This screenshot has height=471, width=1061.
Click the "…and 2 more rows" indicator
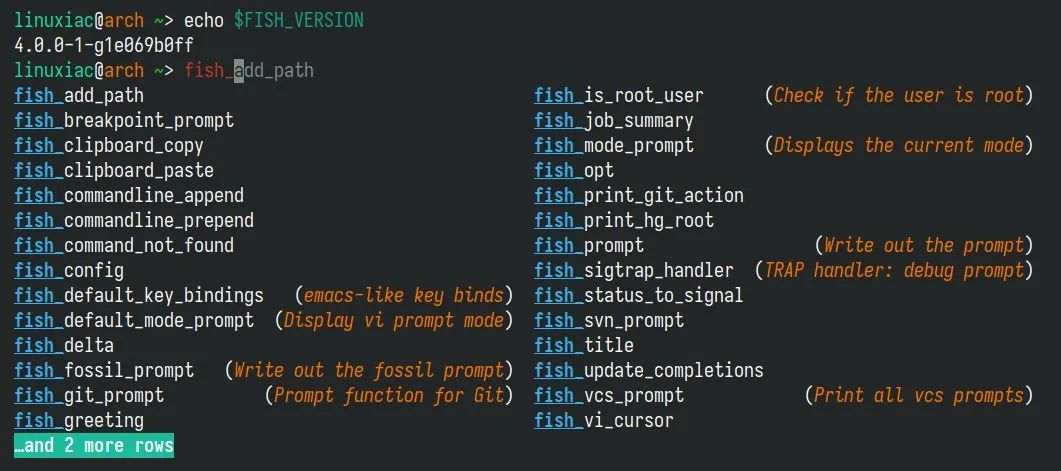[94, 445]
